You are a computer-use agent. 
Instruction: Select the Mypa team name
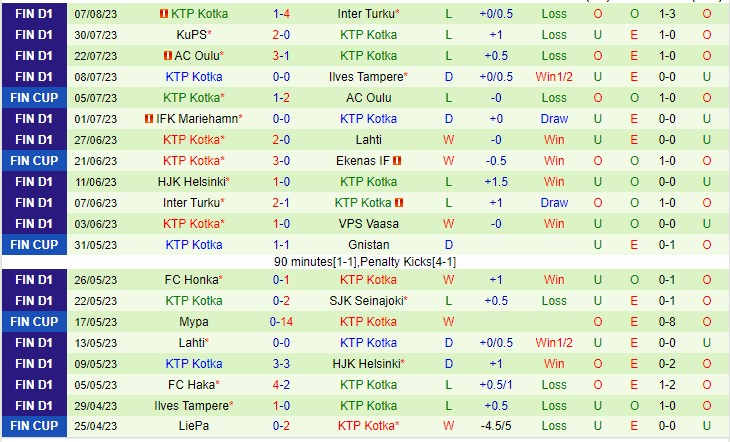point(194,322)
